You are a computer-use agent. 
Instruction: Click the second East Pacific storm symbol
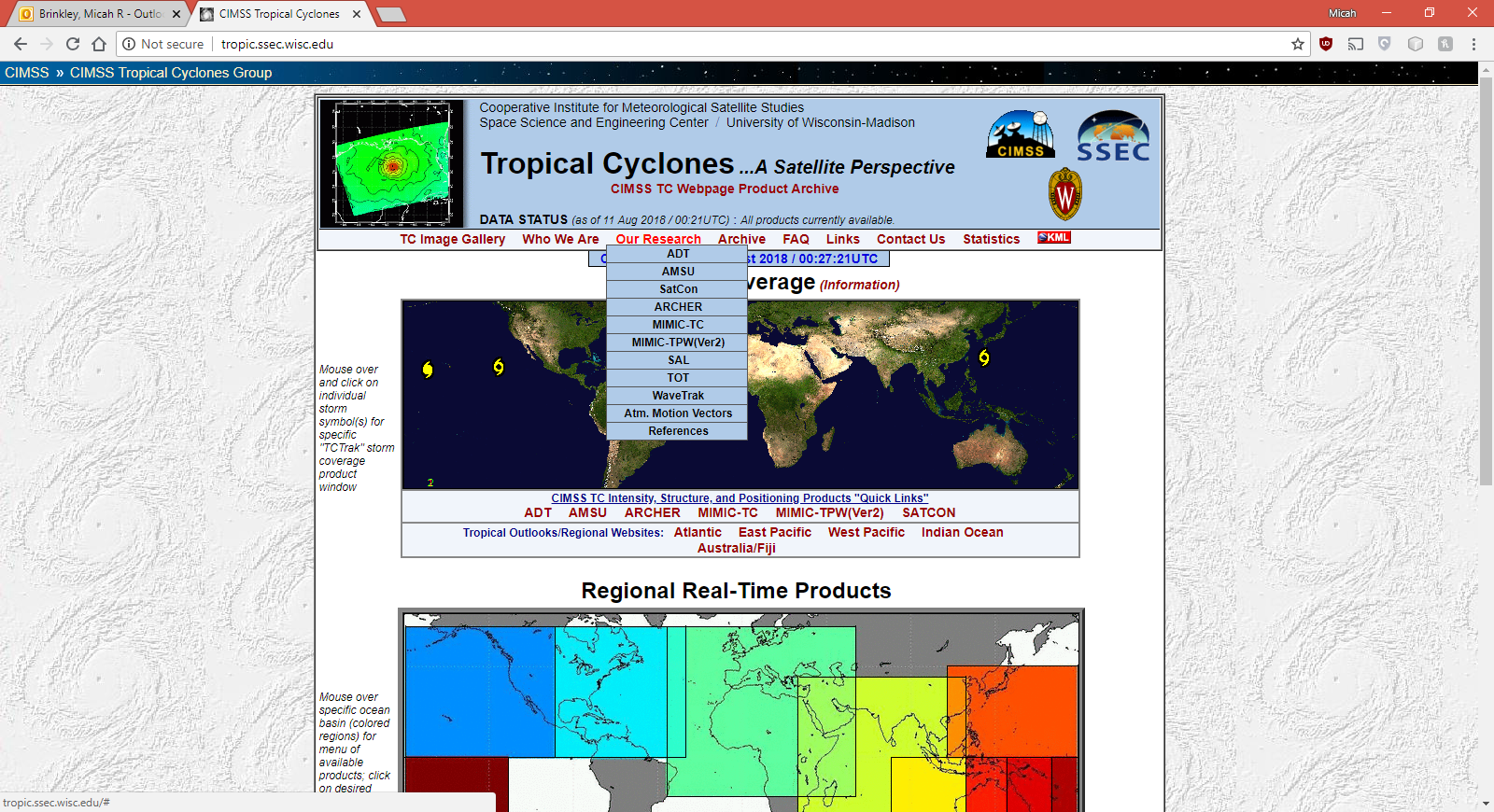point(499,367)
